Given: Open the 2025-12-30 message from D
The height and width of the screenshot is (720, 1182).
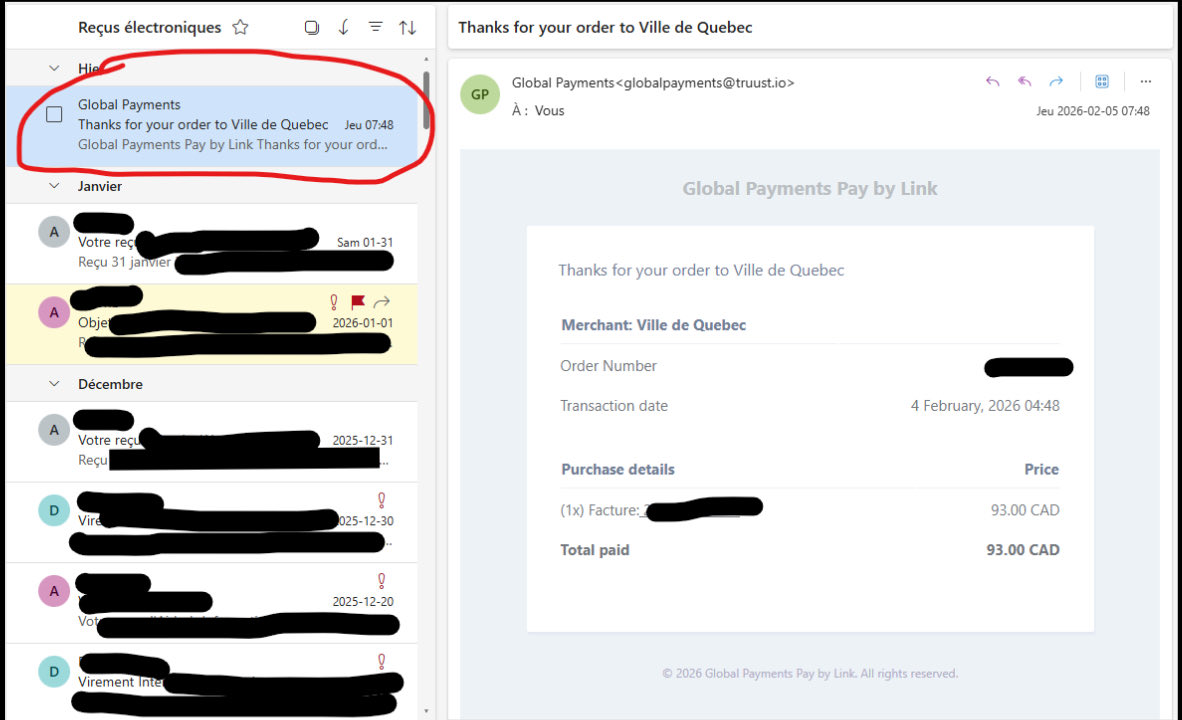Looking at the screenshot, I should coord(212,522).
